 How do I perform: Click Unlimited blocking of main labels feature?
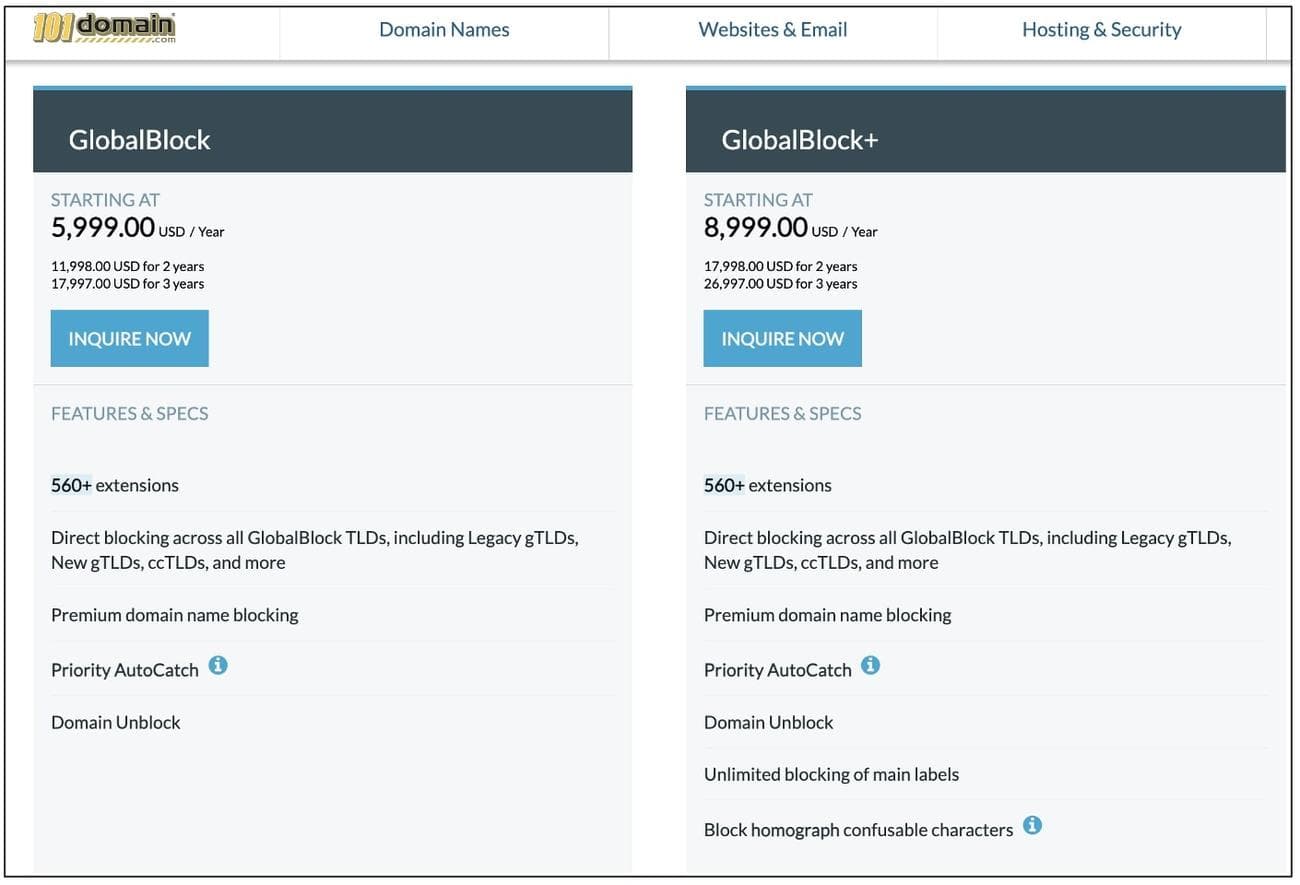pyautogui.click(x=831, y=774)
